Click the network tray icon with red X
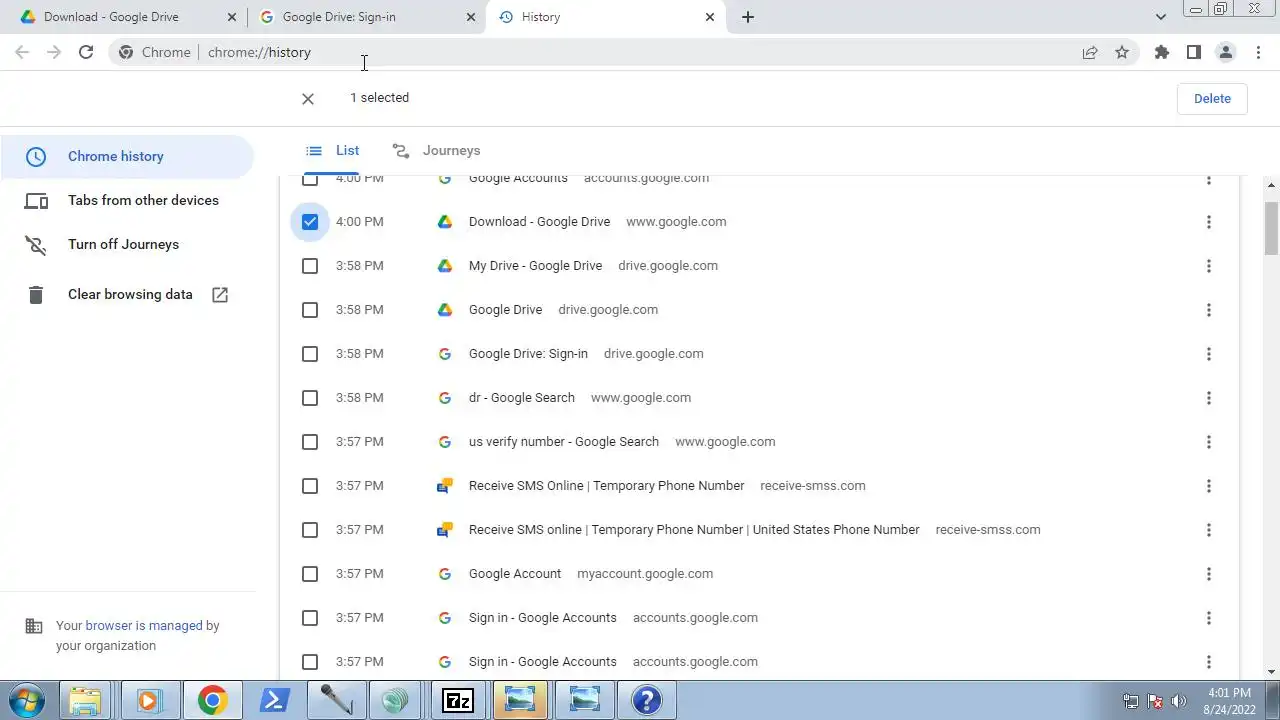 click(1155, 701)
